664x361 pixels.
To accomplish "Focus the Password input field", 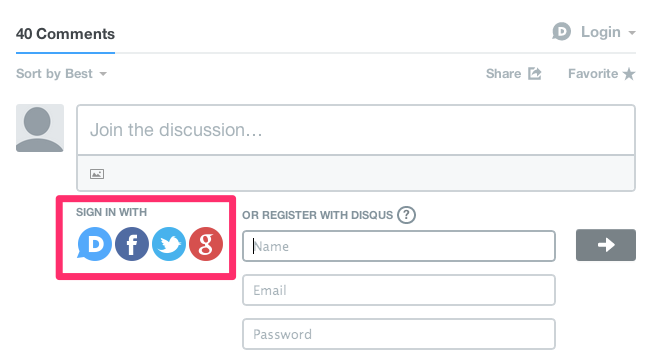I will [x=399, y=334].
